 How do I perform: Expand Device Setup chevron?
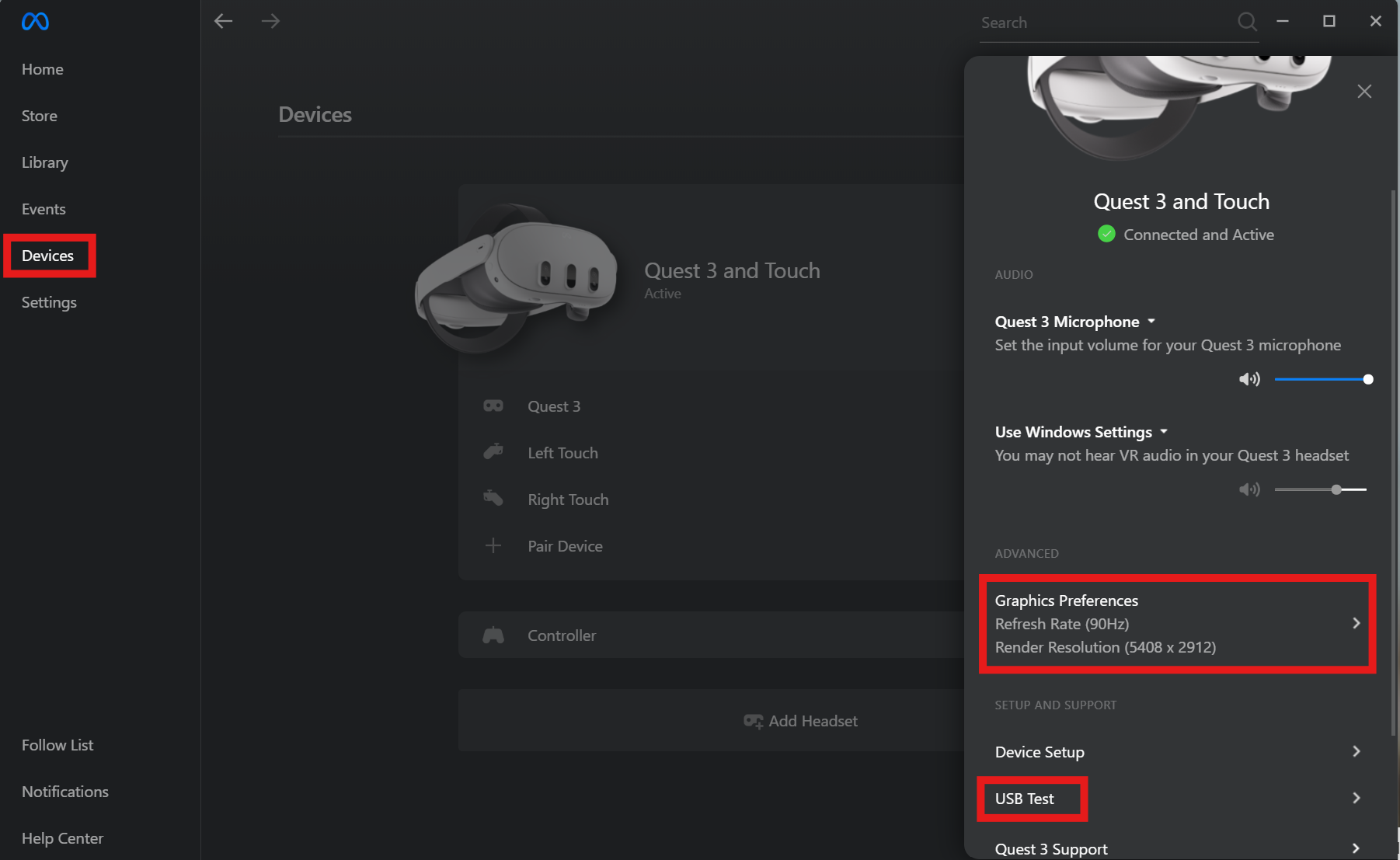pyautogui.click(x=1356, y=751)
